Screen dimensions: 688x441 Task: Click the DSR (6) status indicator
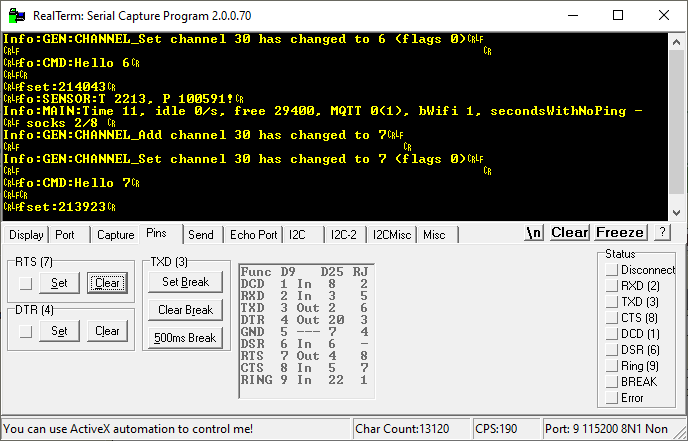(611, 350)
